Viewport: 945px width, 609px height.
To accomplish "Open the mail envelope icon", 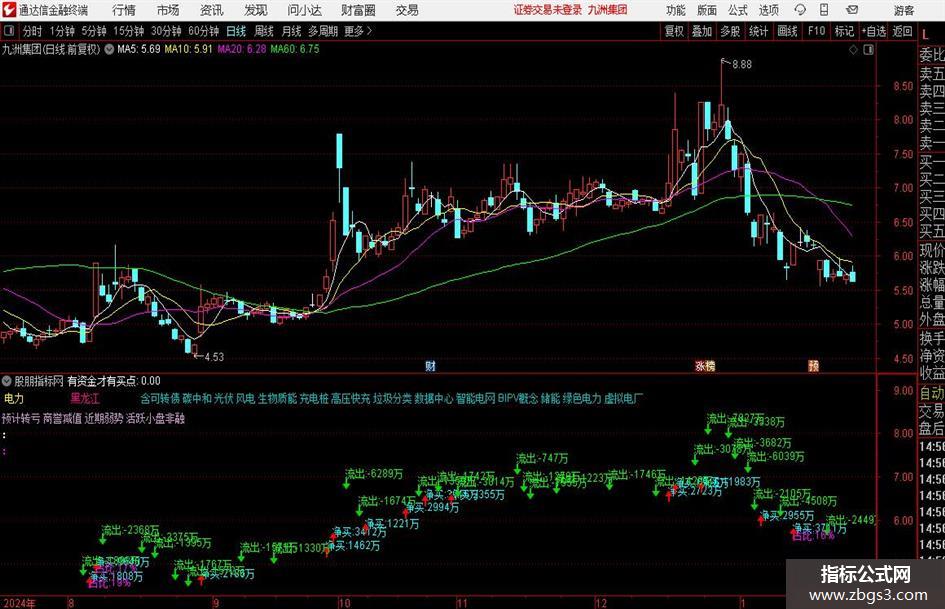I will click(x=852, y=10).
